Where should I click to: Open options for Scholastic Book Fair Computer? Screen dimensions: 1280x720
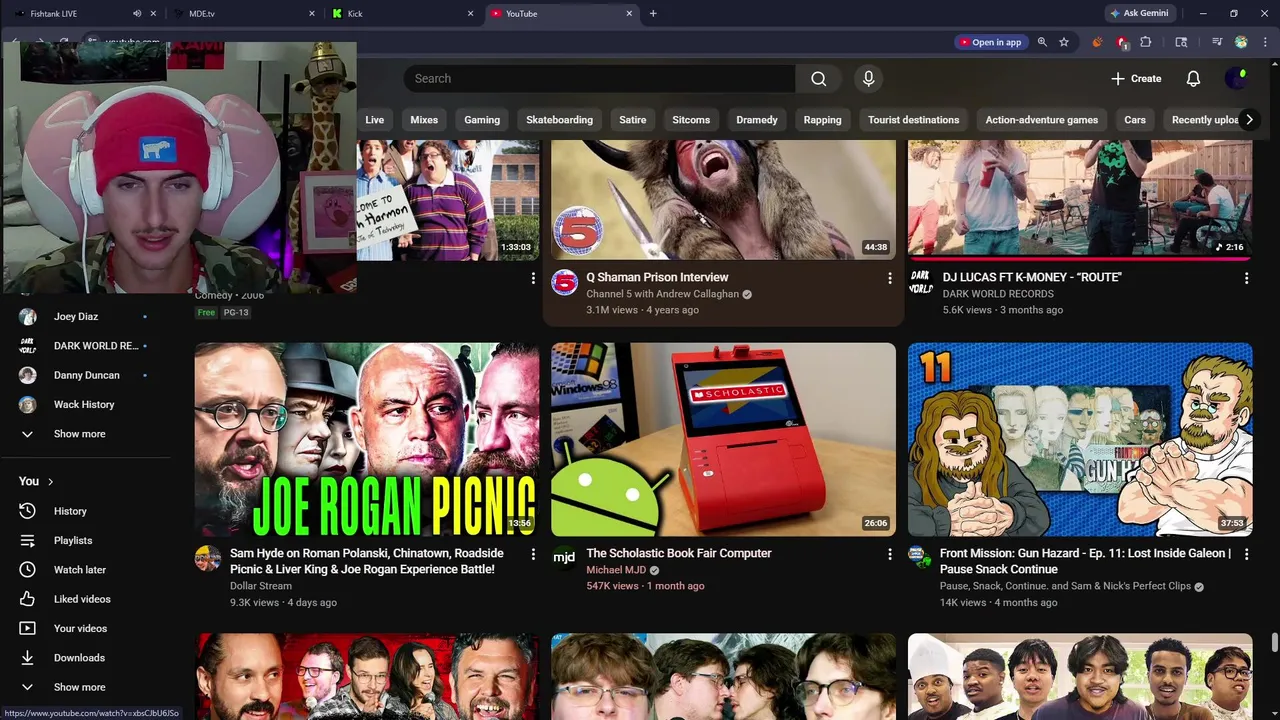[x=889, y=554]
